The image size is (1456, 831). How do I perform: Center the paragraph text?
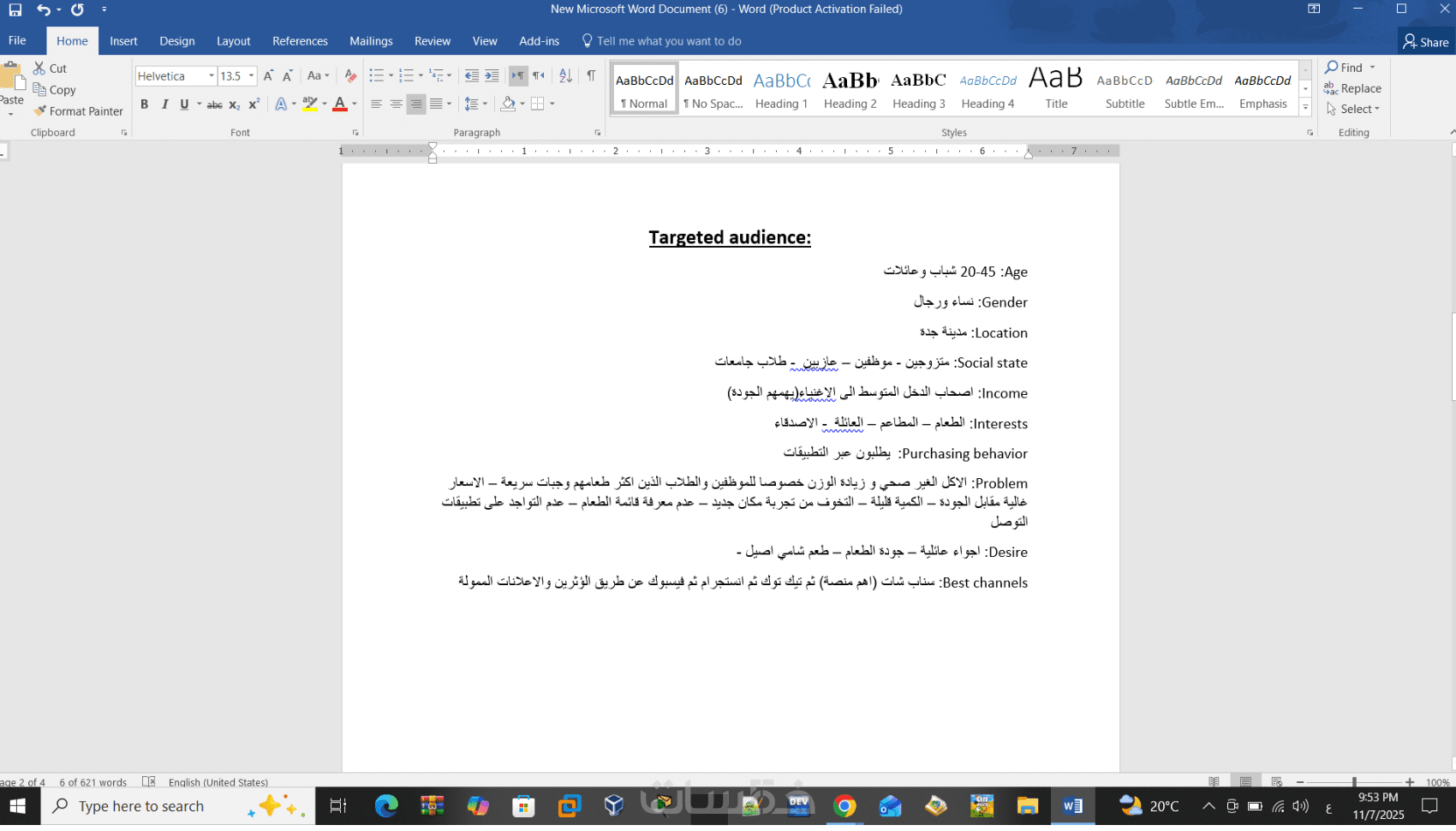pyautogui.click(x=396, y=105)
